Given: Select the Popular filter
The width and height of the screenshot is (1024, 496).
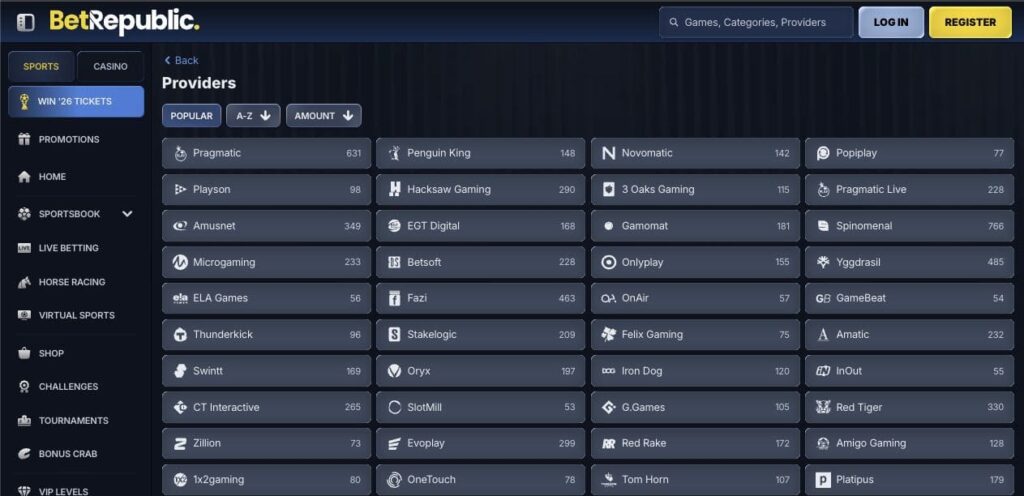Looking at the screenshot, I should (191, 116).
